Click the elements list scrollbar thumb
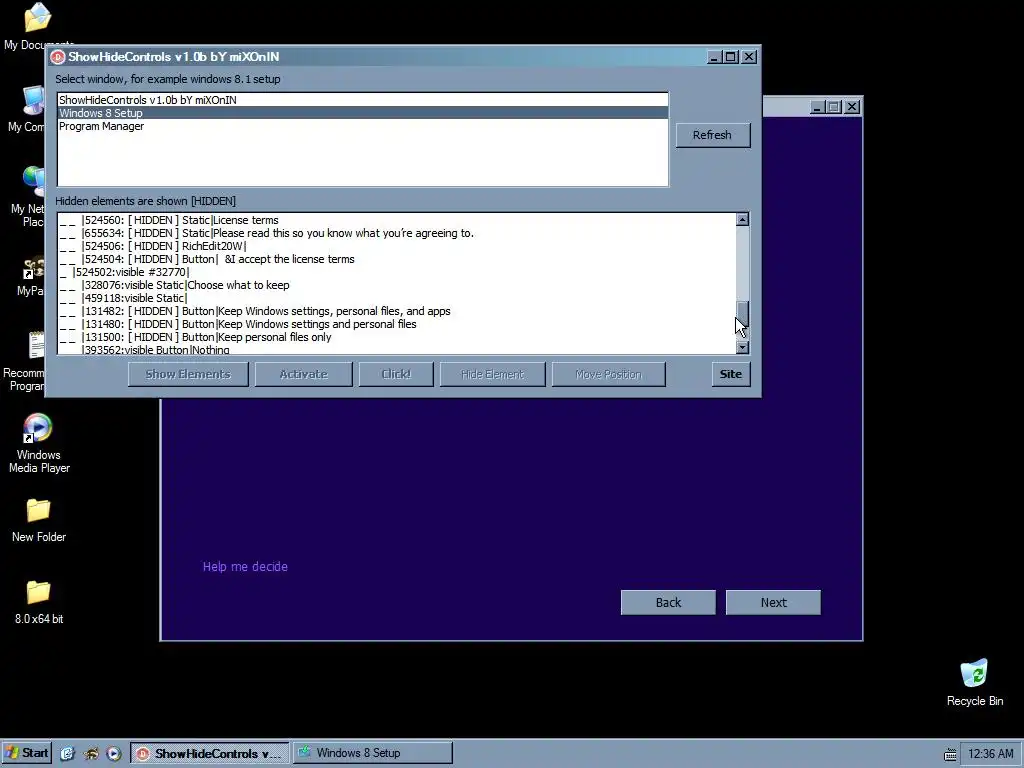This screenshot has width=1024, height=768. (742, 316)
